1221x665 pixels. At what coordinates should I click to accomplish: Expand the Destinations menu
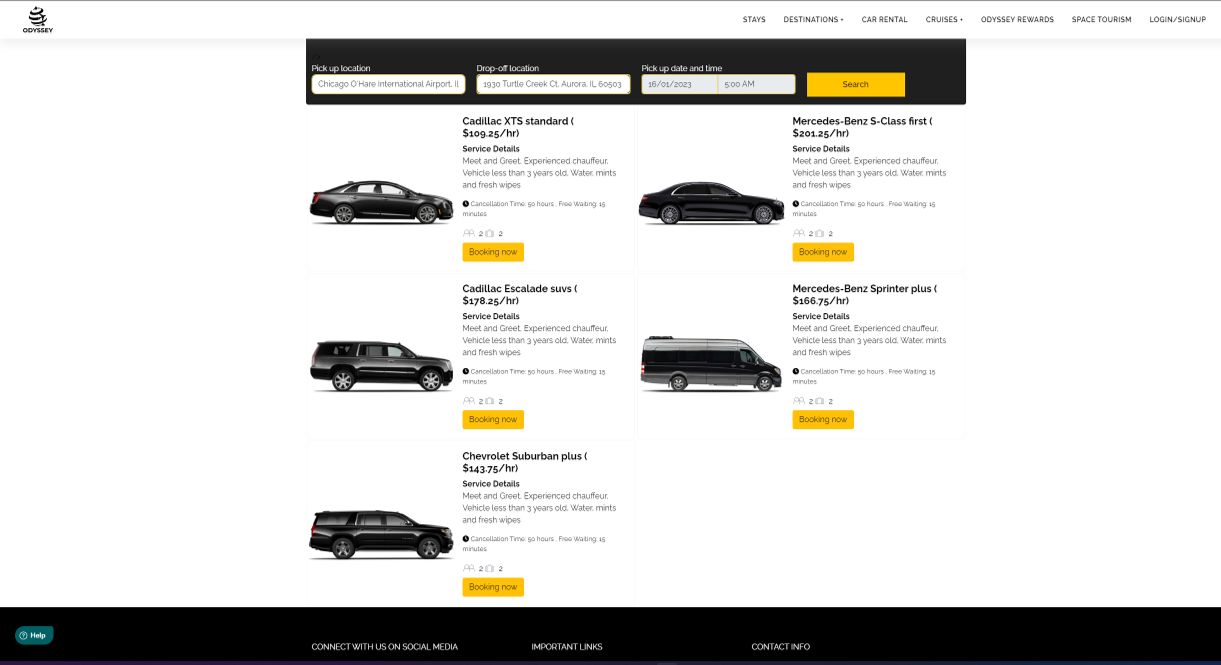click(x=813, y=19)
